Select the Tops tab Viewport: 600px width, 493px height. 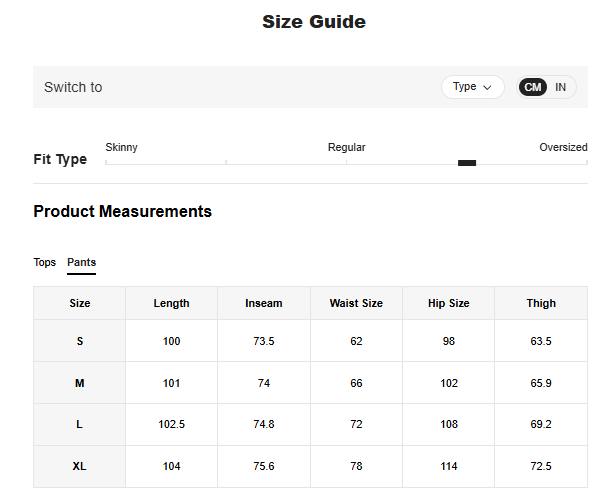(45, 262)
